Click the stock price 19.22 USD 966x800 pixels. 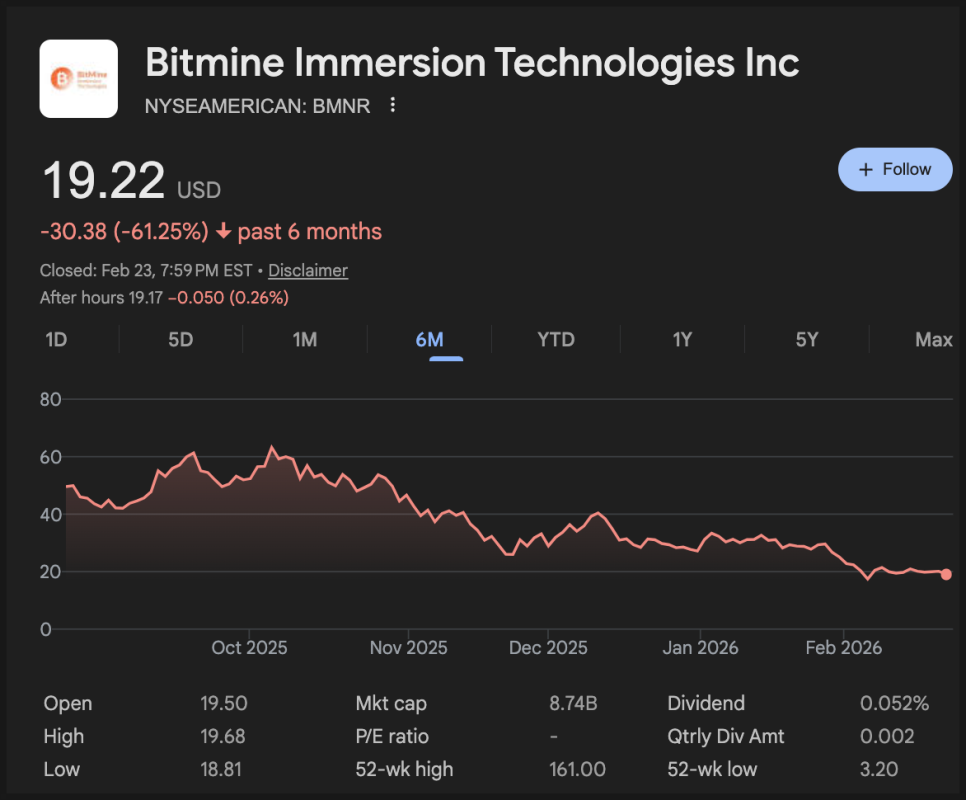[104, 182]
